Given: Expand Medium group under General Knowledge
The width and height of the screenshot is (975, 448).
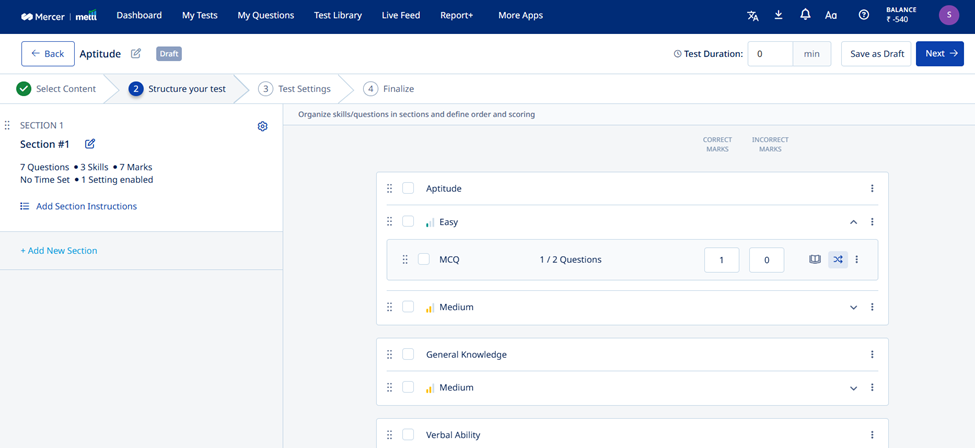Looking at the screenshot, I should [x=854, y=388].
